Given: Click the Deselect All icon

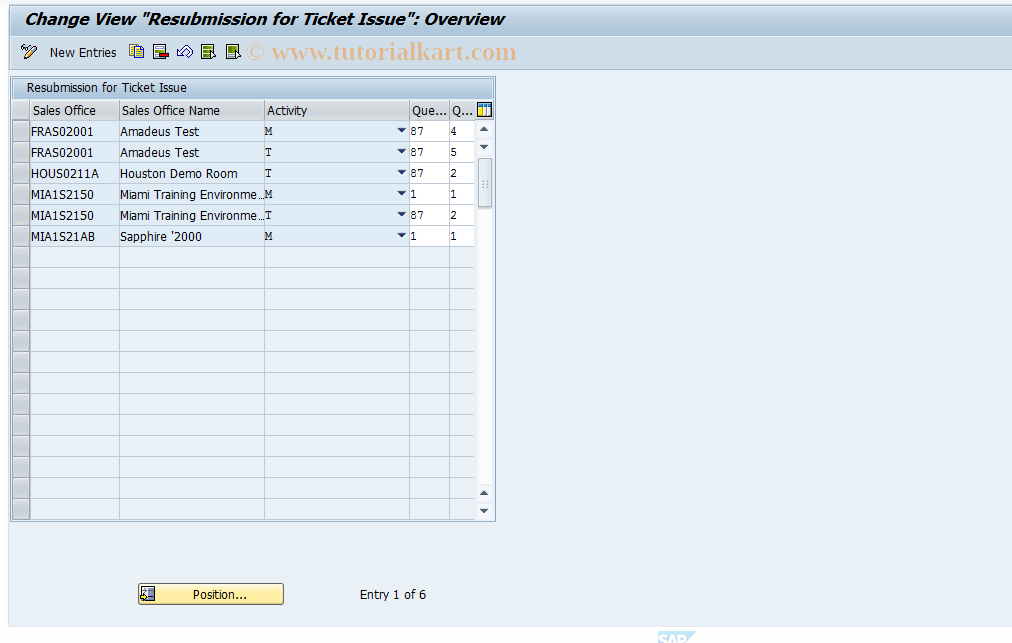Looking at the screenshot, I should point(233,52).
